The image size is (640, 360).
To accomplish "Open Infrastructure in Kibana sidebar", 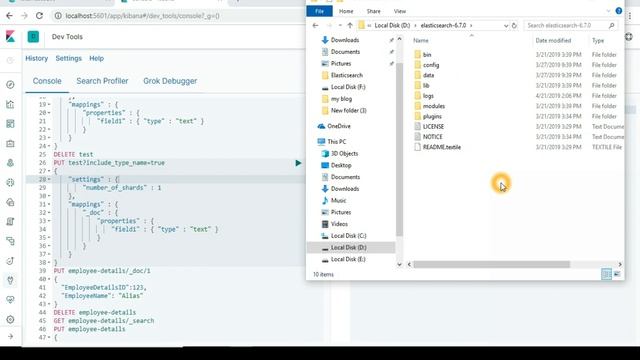I will [10, 202].
